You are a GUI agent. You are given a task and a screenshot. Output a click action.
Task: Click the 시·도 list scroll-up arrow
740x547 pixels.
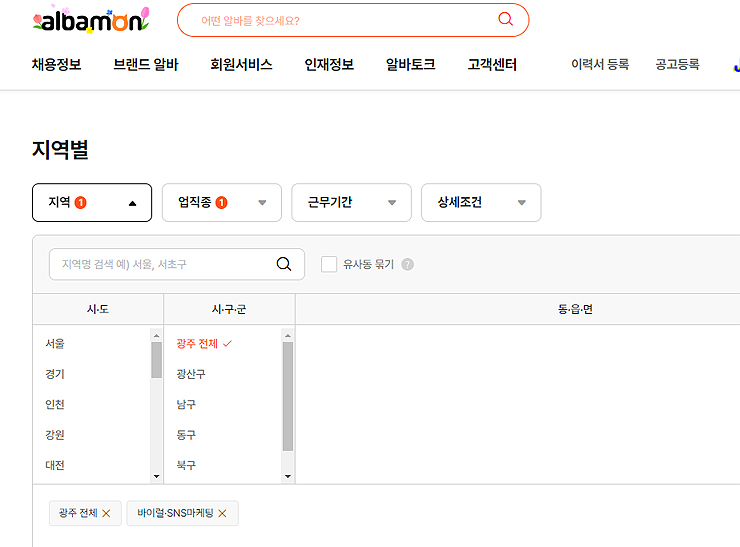click(156, 335)
